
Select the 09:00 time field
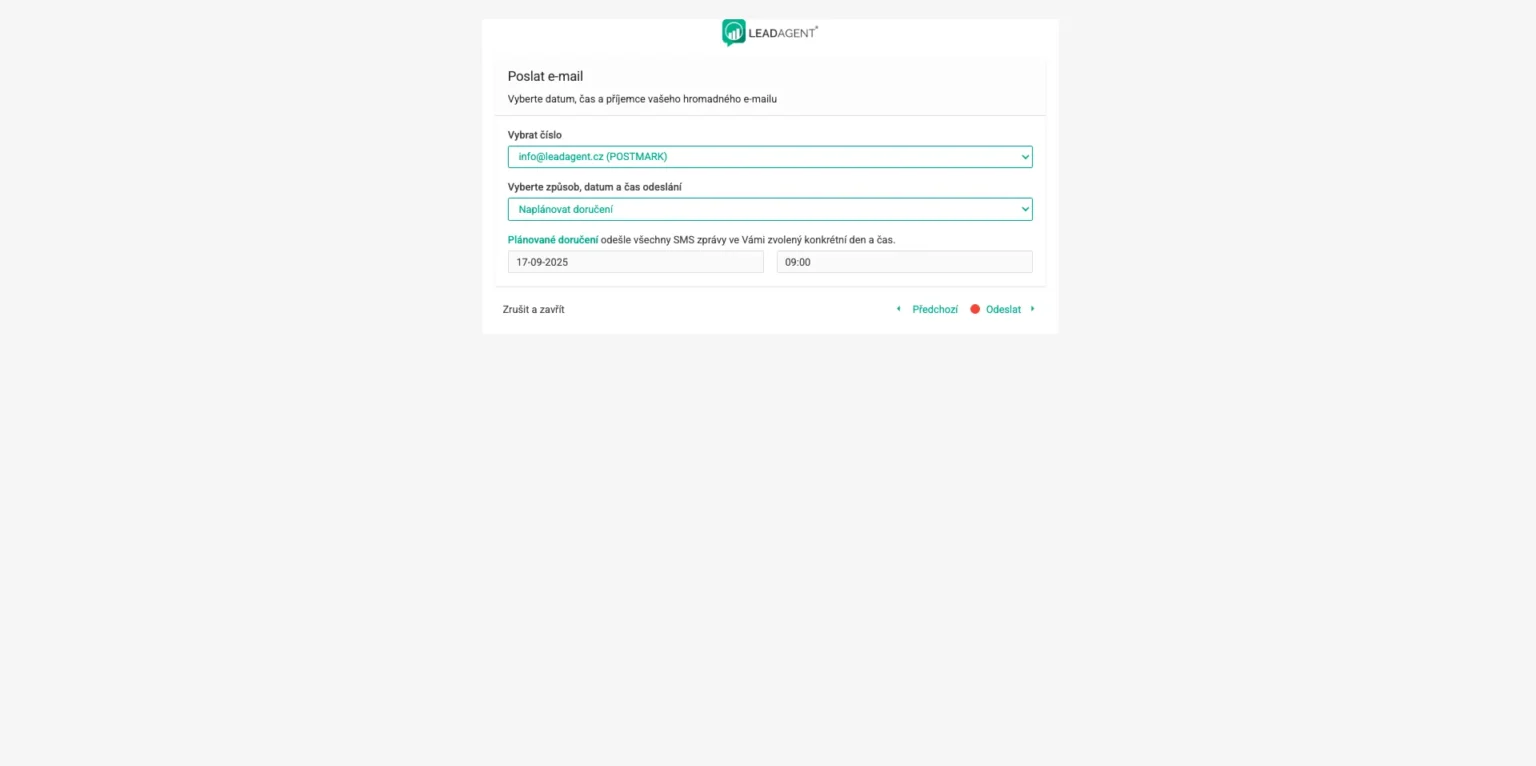[905, 262]
